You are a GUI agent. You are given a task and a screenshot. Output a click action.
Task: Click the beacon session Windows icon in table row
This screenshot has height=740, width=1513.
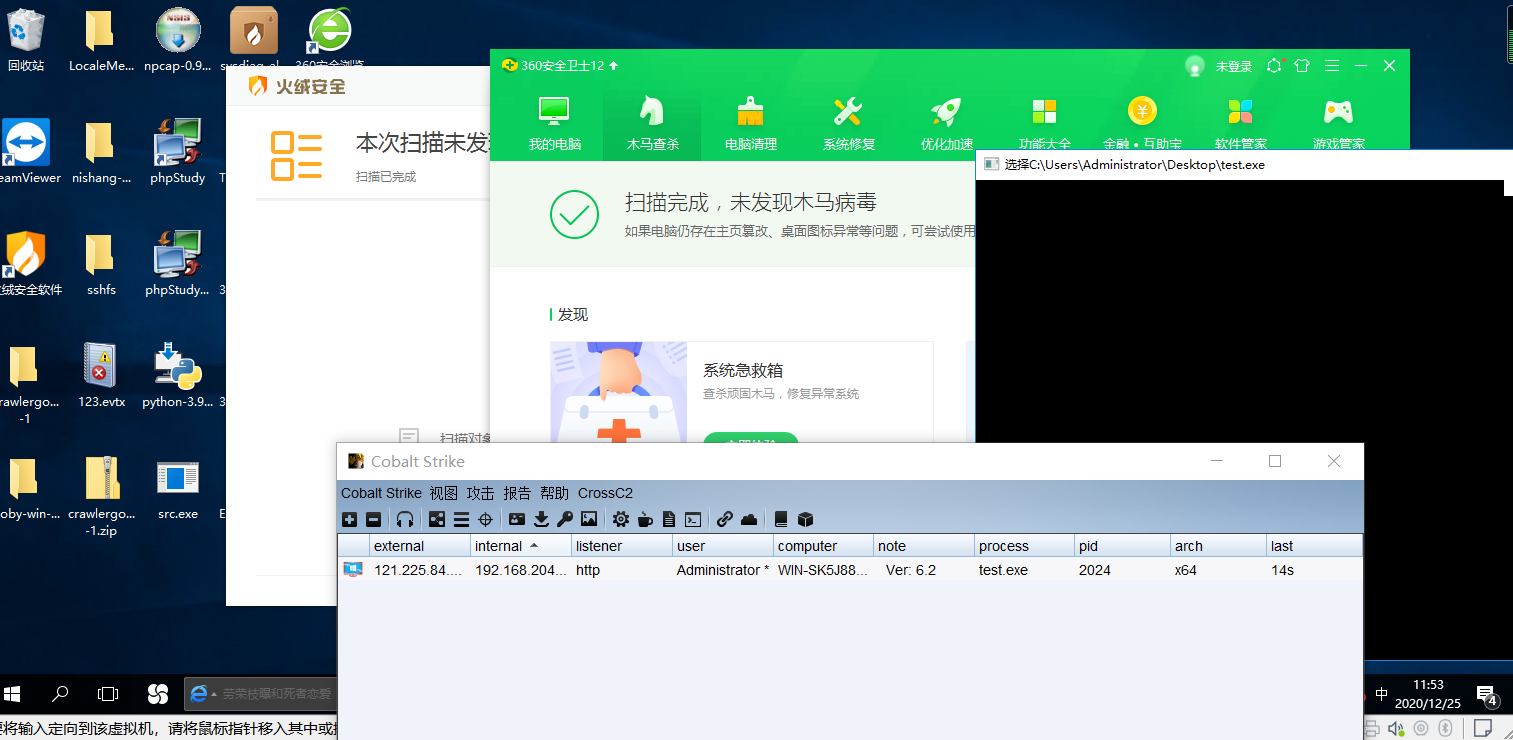pyautogui.click(x=352, y=570)
